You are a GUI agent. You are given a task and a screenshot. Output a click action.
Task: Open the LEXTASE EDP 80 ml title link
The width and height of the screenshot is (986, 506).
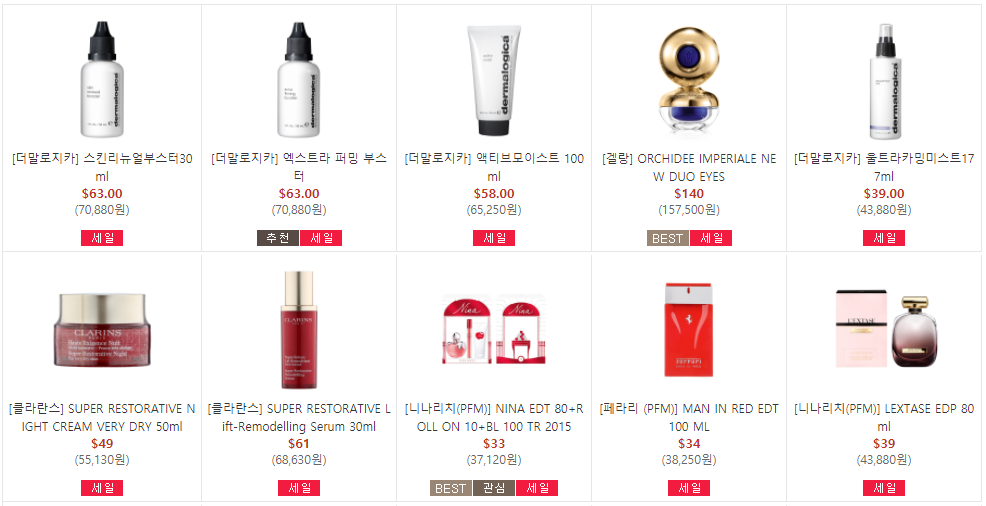884,417
